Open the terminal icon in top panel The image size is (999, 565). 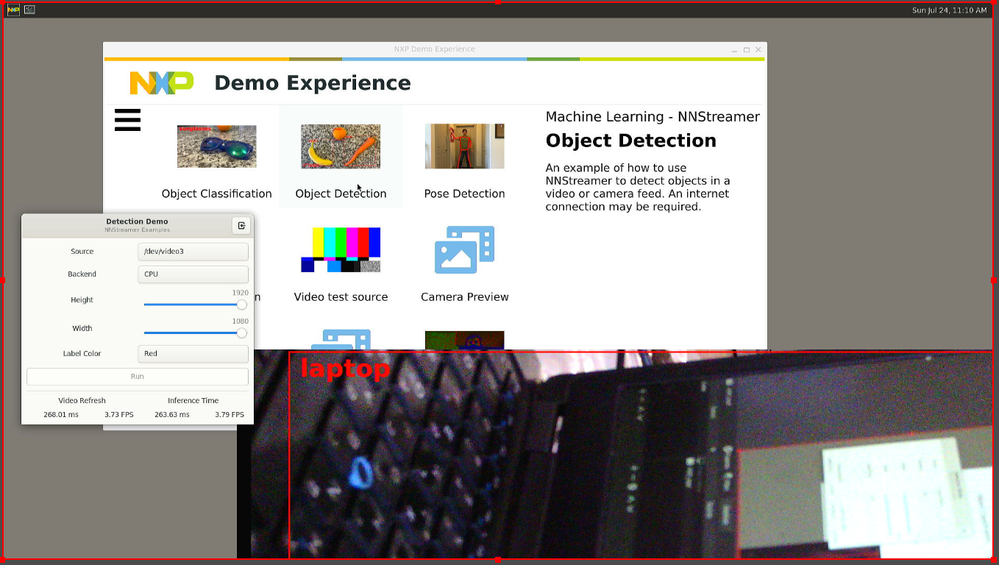29,10
